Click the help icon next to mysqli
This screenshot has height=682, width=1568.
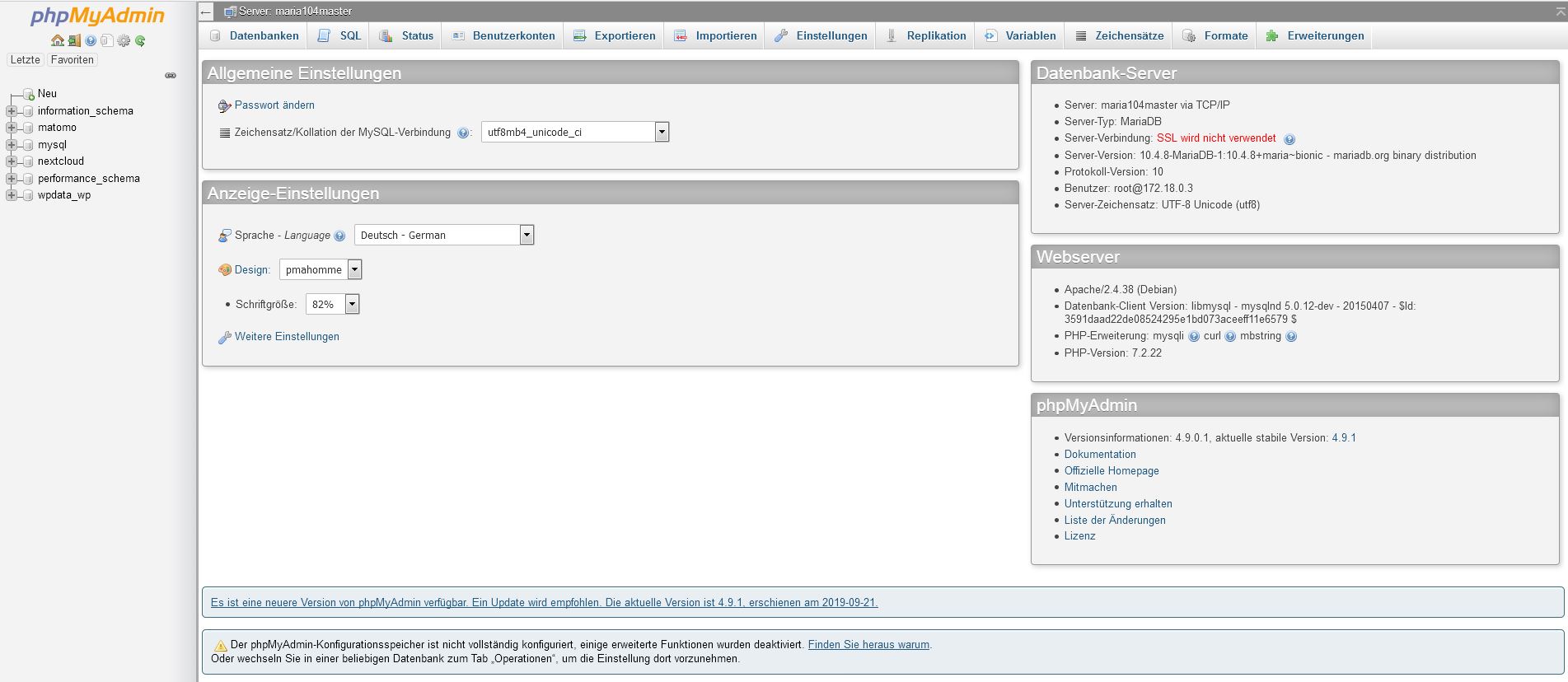point(1194,336)
